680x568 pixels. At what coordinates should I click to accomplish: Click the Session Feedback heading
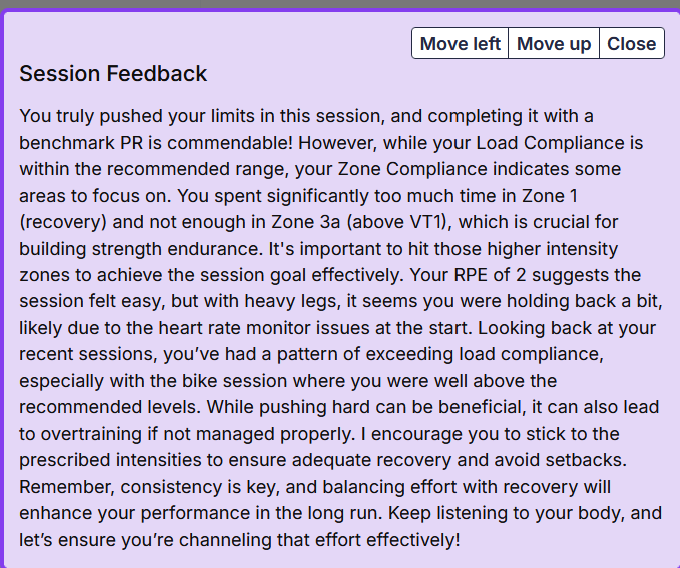tap(113, 73)
